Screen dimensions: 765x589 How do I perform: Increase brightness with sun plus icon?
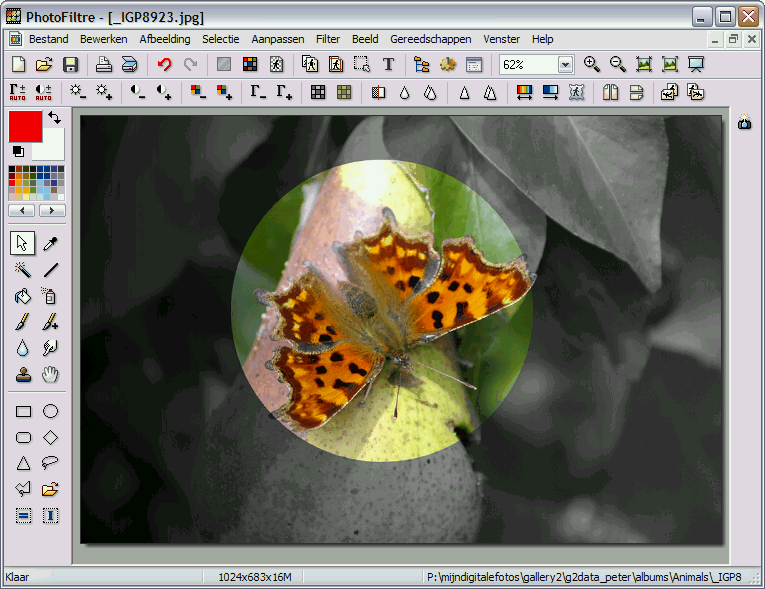tap(104, 92)
